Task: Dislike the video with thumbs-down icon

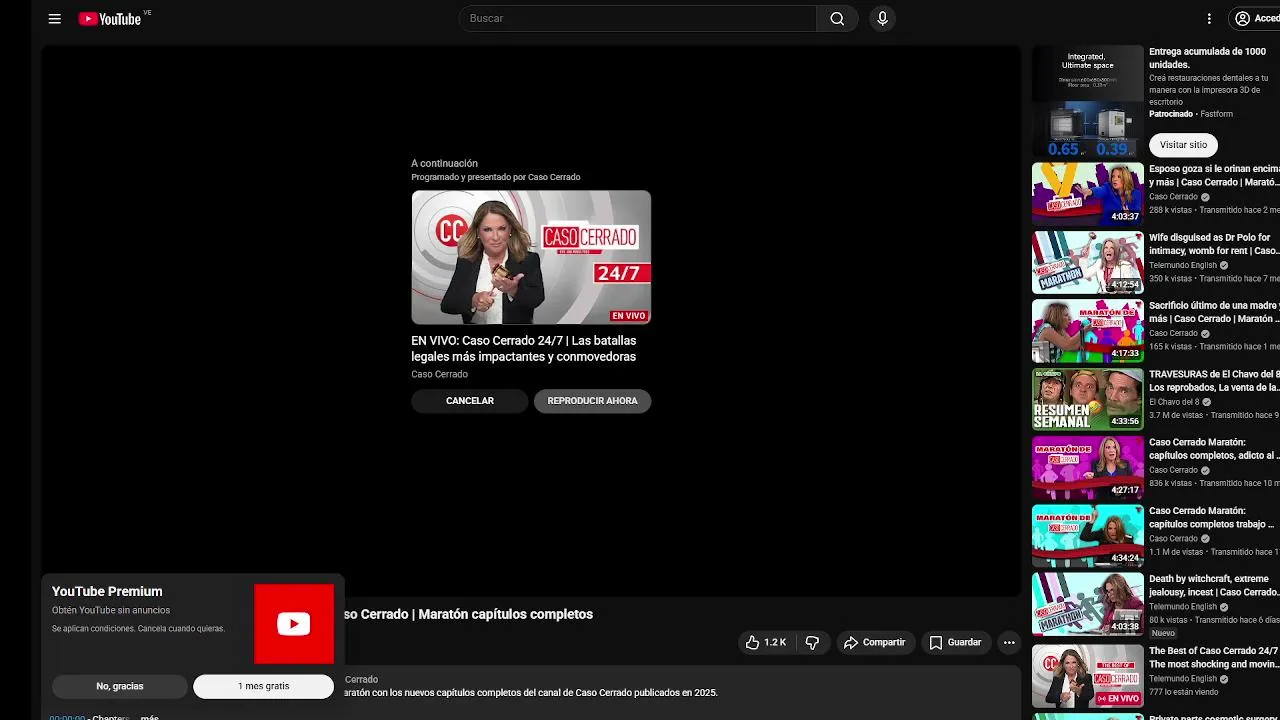Action: tap(812, 643)
